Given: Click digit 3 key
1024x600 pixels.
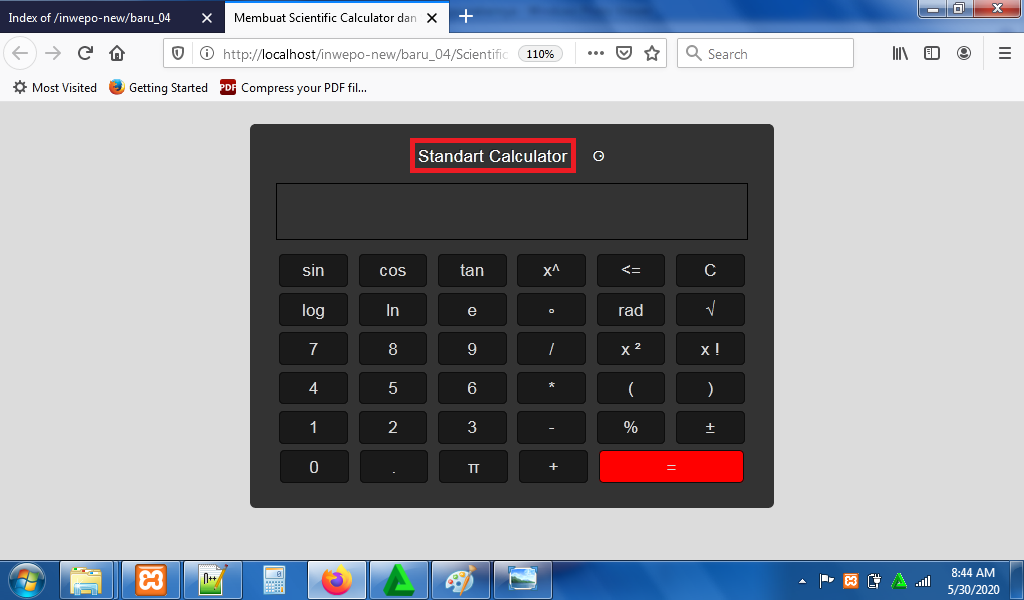Looking at the screenshot, I should click(x=472, y=428).
